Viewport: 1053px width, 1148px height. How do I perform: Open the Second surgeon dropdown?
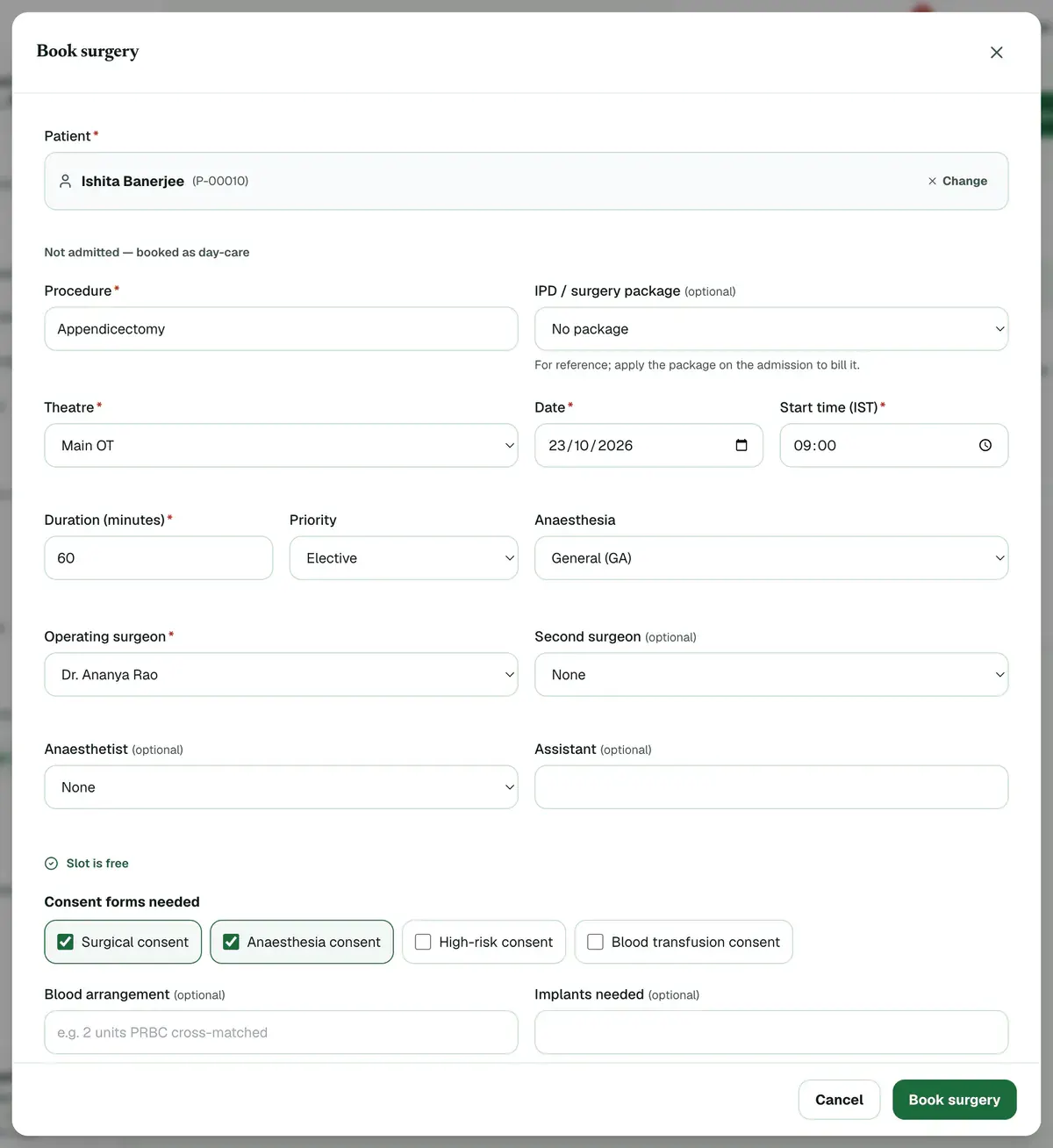pyautogui.click(x=771, y=675)
